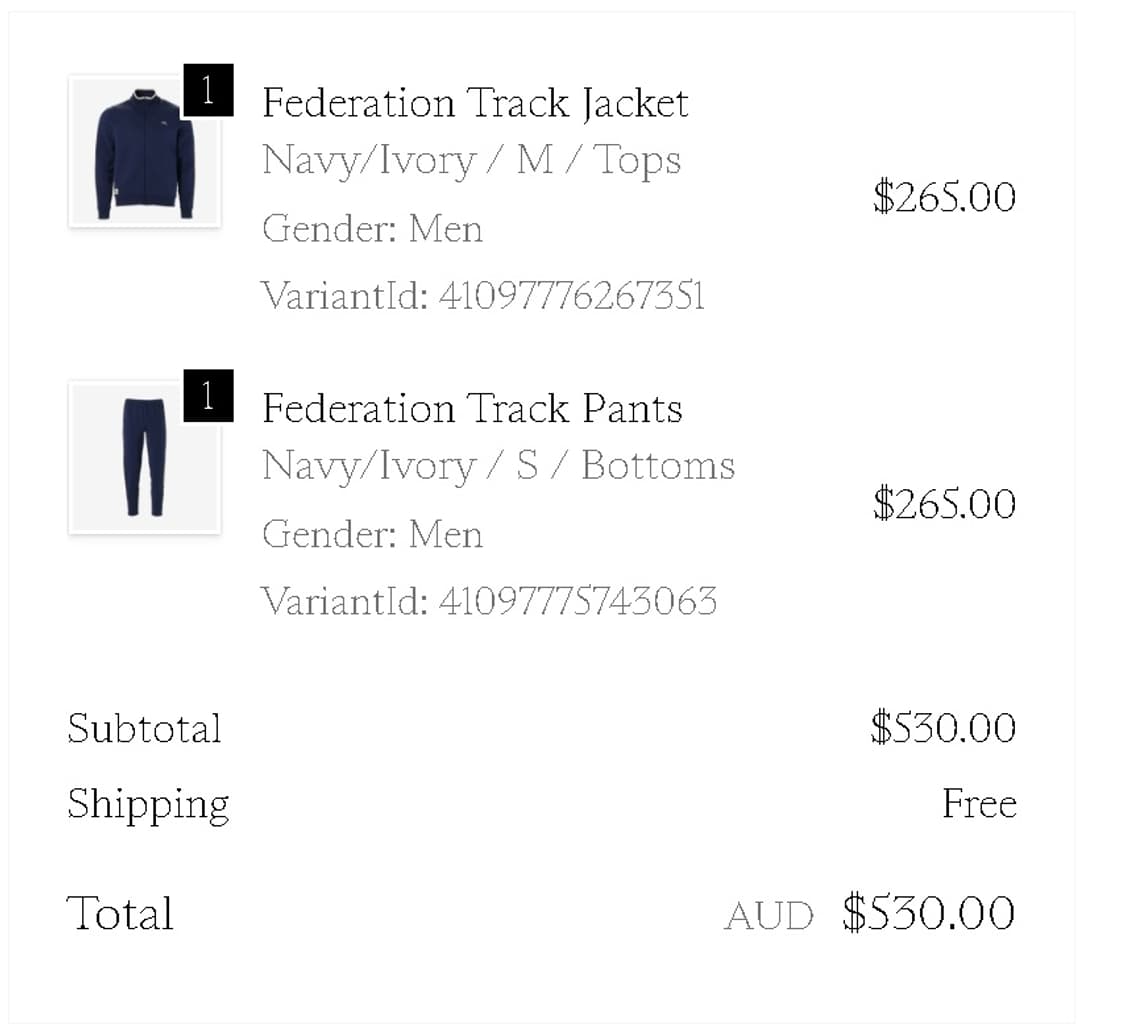Click the pants VariantId 41097775743063
The height and width of the screenshot is (1028, 1125).
(489, 601)
